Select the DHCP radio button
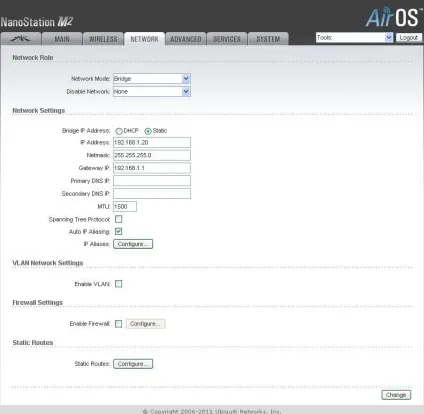424x414 pixels. [x=119, y=131]
